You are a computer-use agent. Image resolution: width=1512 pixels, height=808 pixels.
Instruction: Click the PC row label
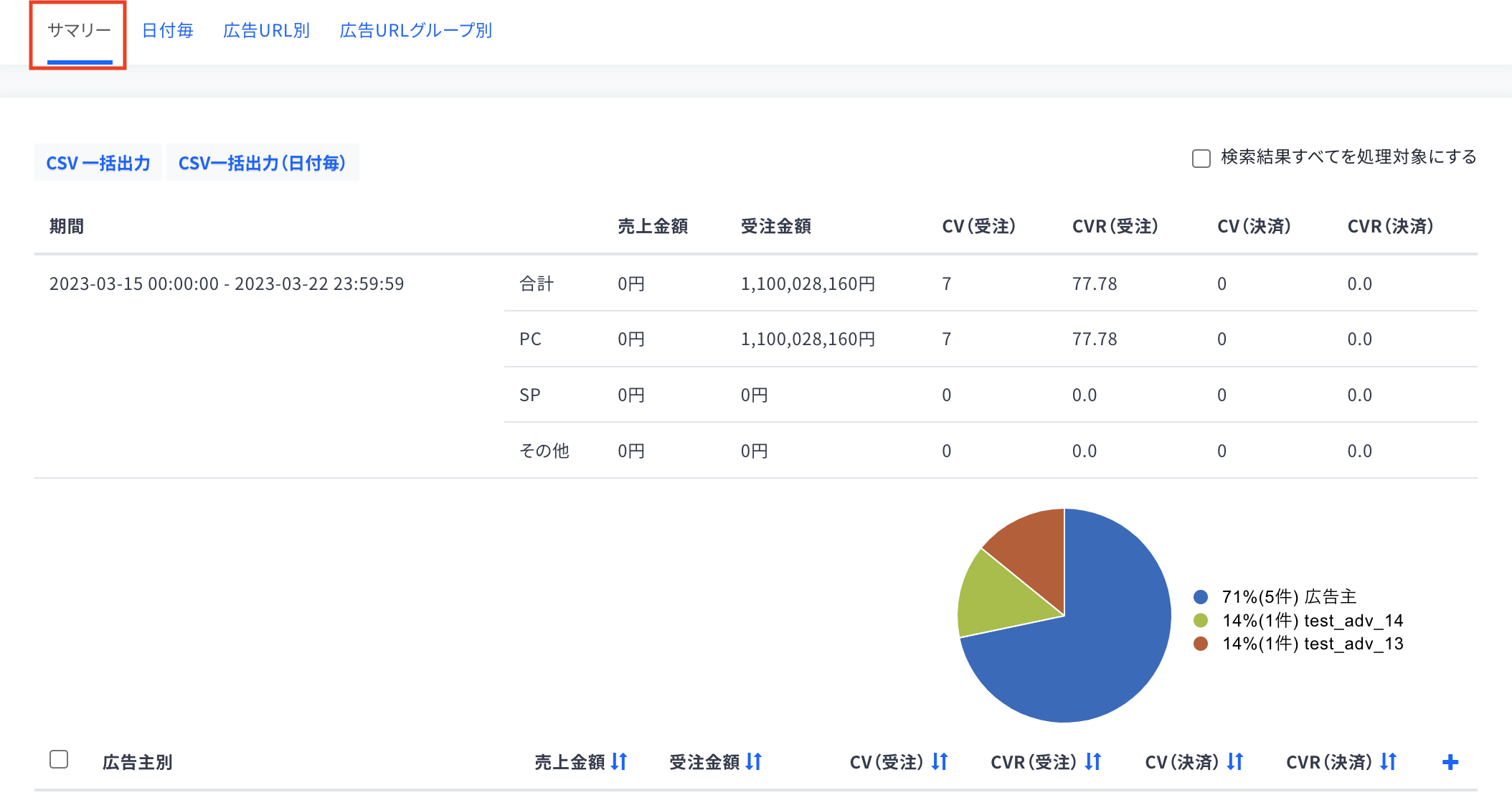pos(530,339)
